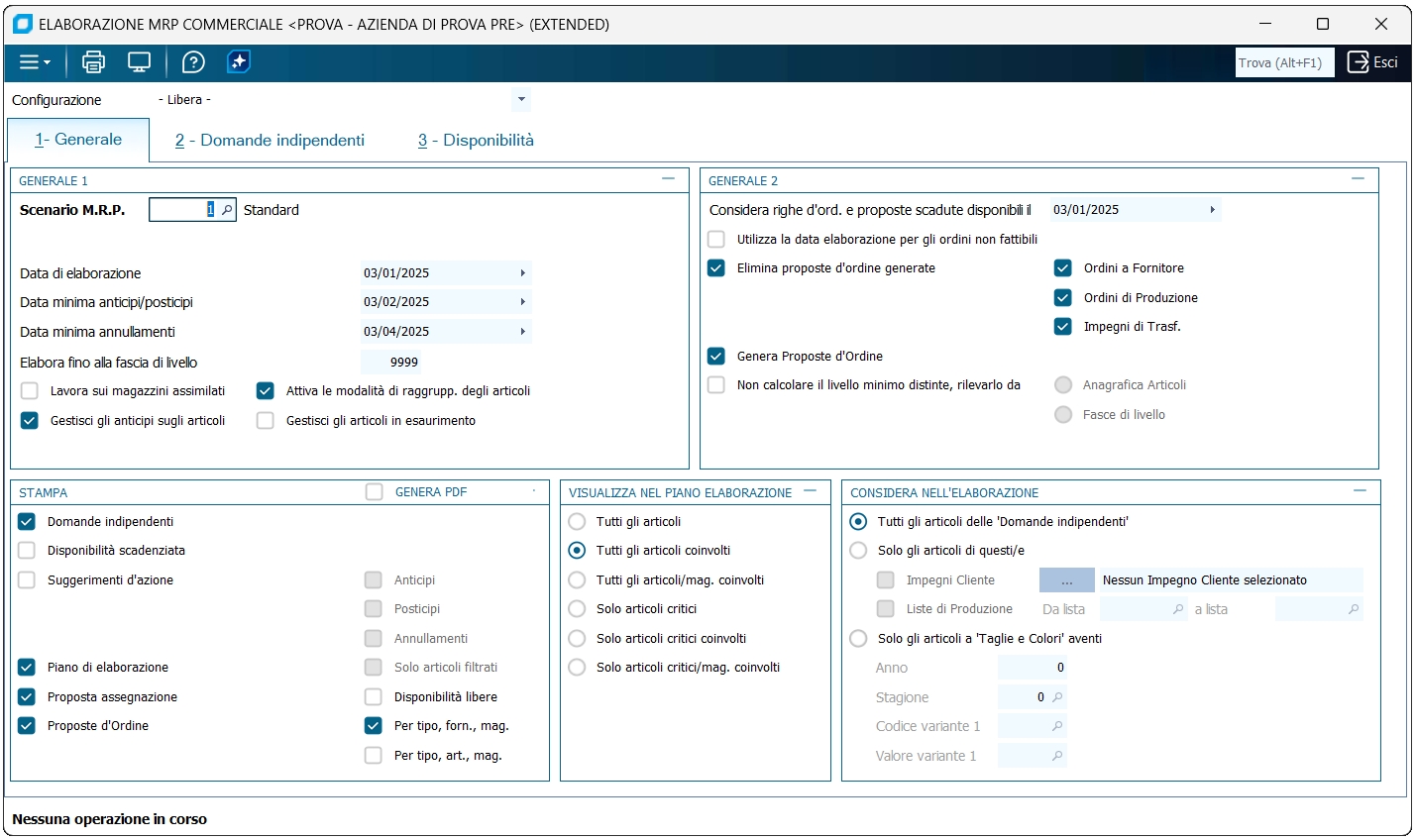Screen dimensions: 1416x840
Task: Open the hamburger main menu
Action: 34,62
